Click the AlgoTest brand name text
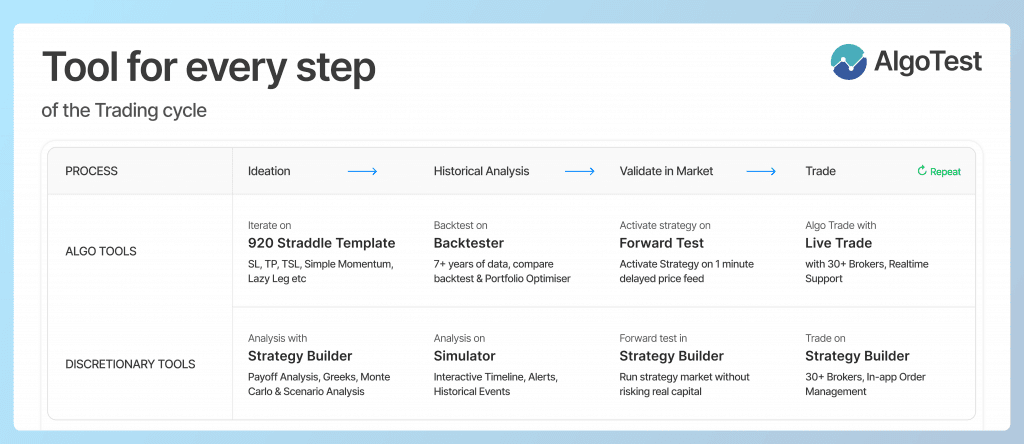The width and height of the screenshot is (1024, 444). click(929, 62)
